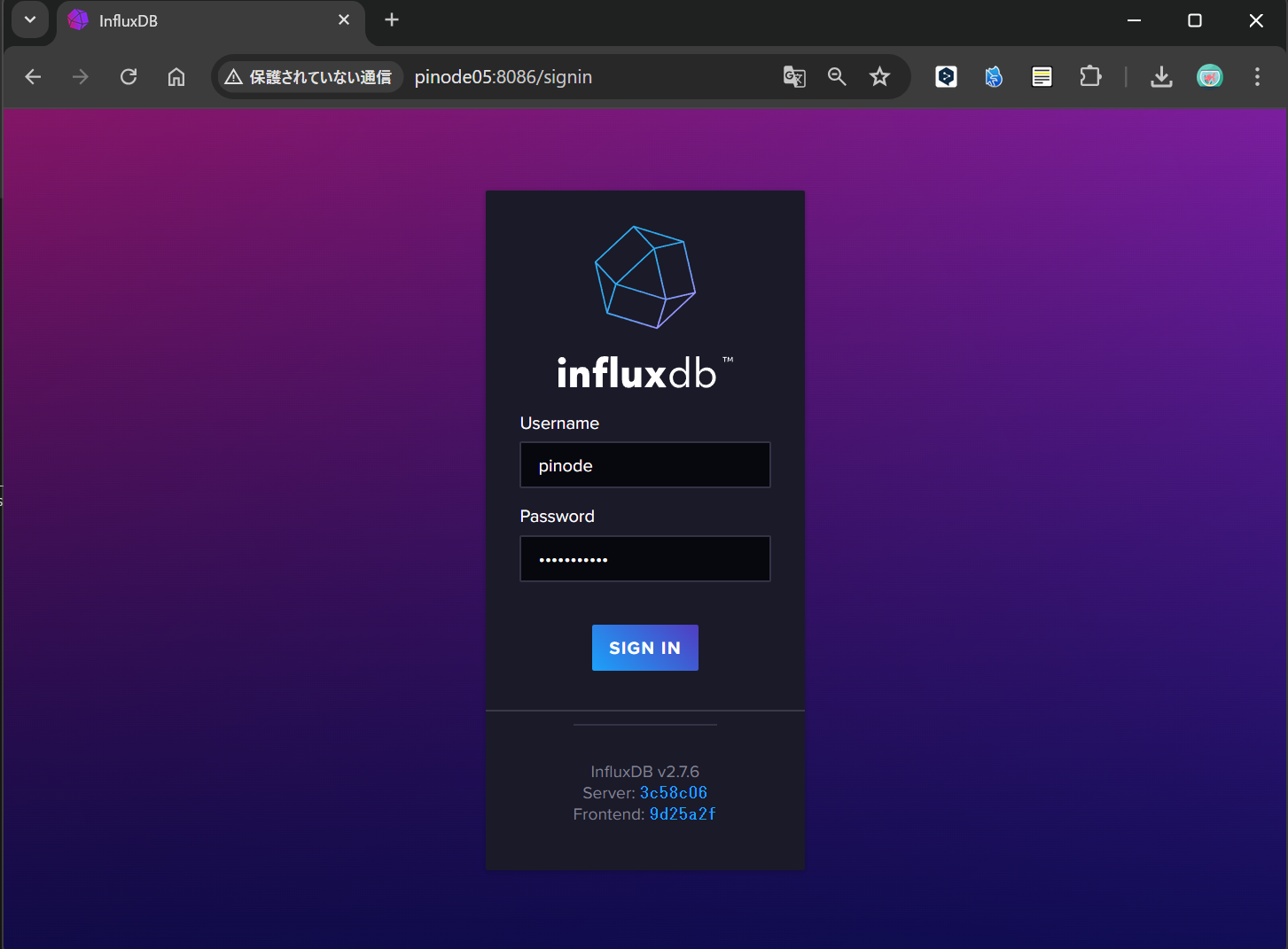
Task: Click the Username field containing pinode
Action: click(x=645, y=465)
